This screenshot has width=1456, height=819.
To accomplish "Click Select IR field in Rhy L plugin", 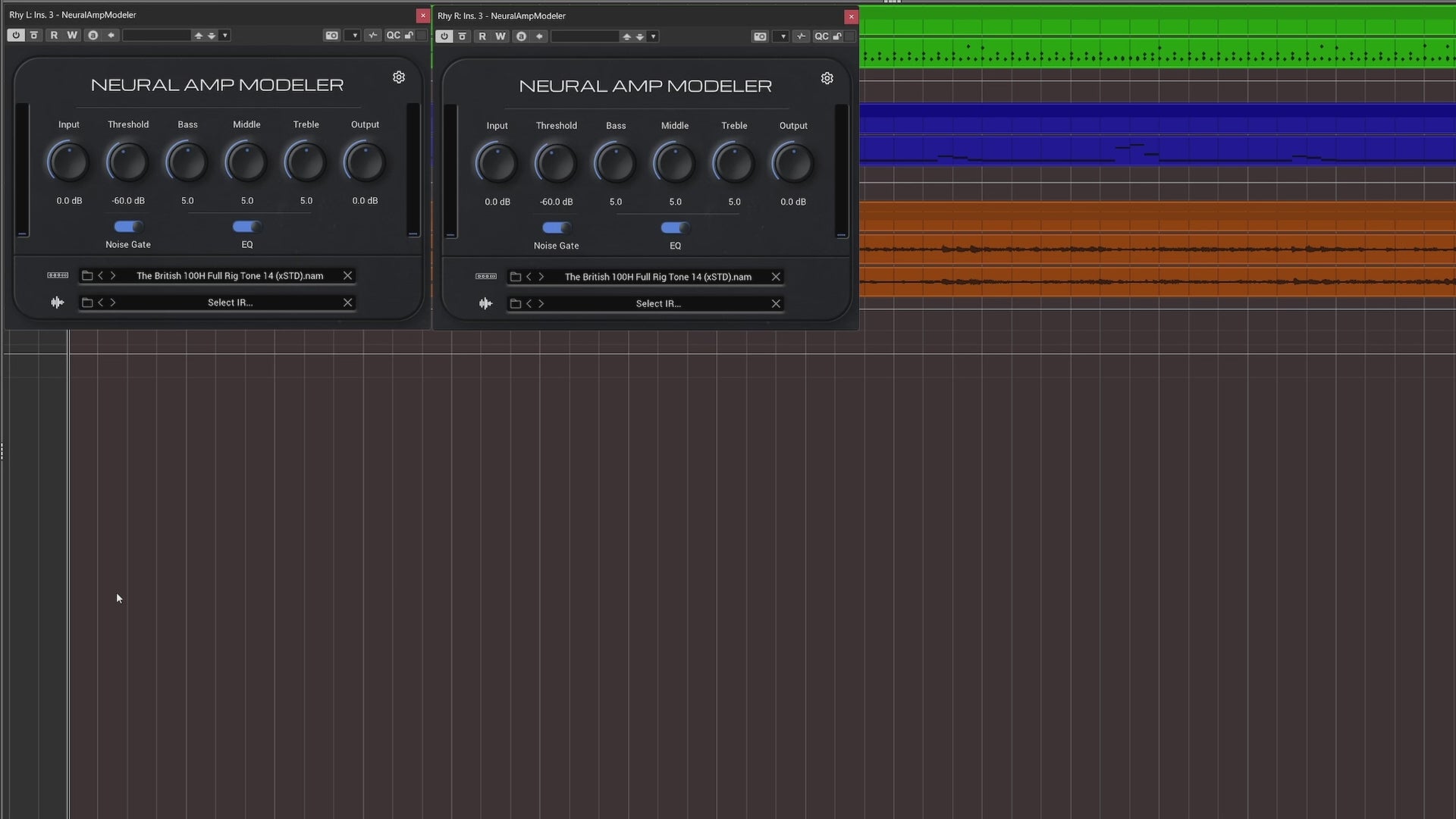I will [230, 303].
